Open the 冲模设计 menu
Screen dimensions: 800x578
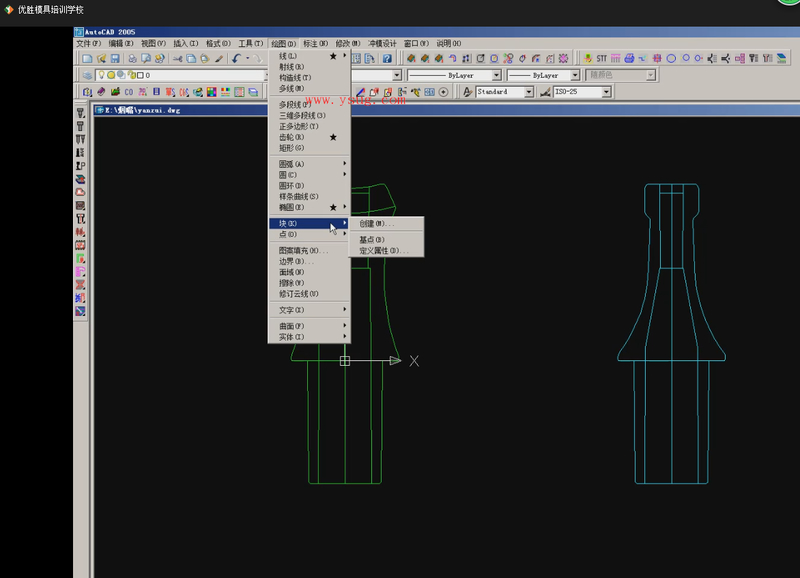tap(382, 43)
